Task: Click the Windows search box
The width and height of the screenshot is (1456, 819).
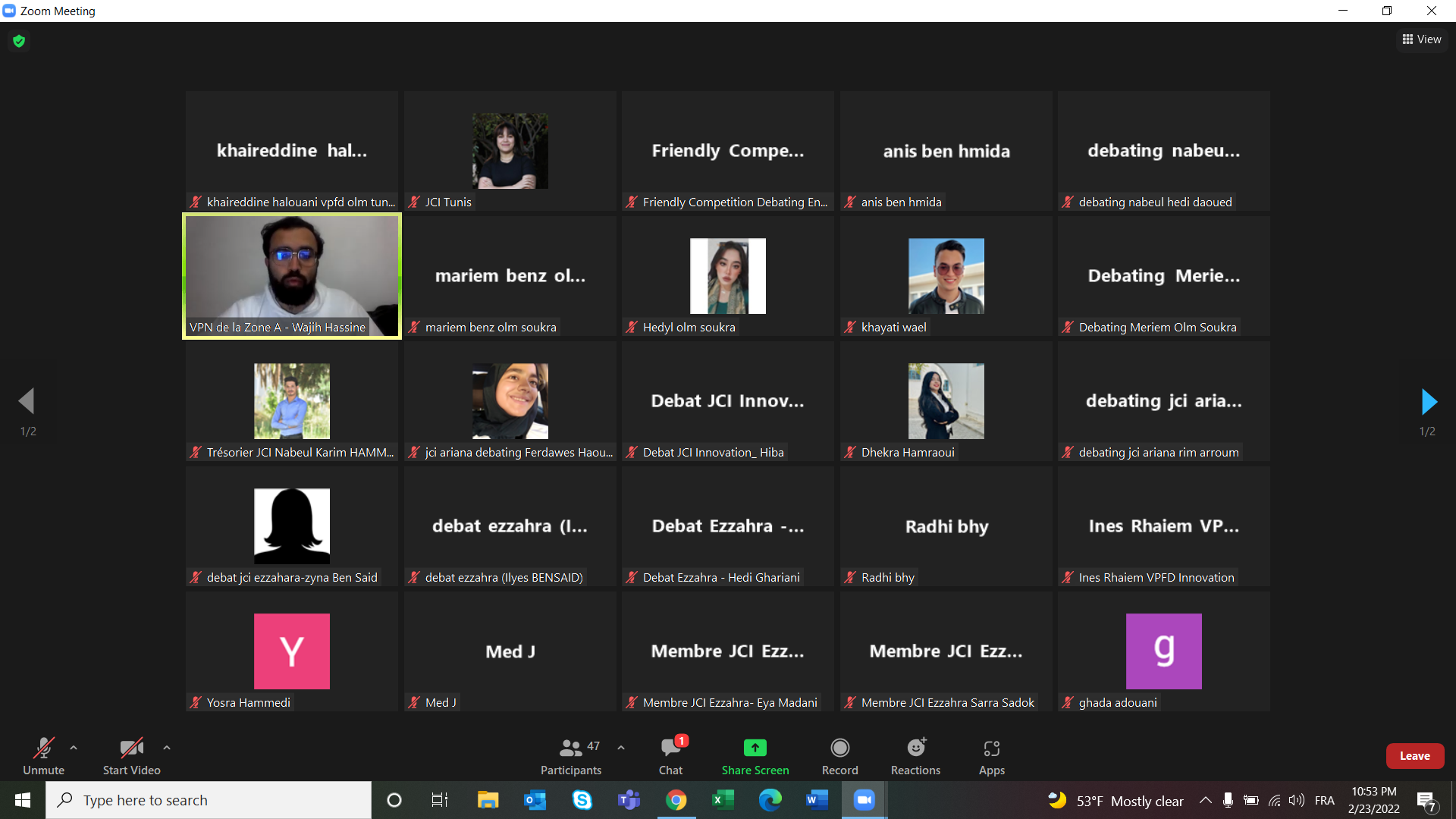Action: click(x=209, y=800)
